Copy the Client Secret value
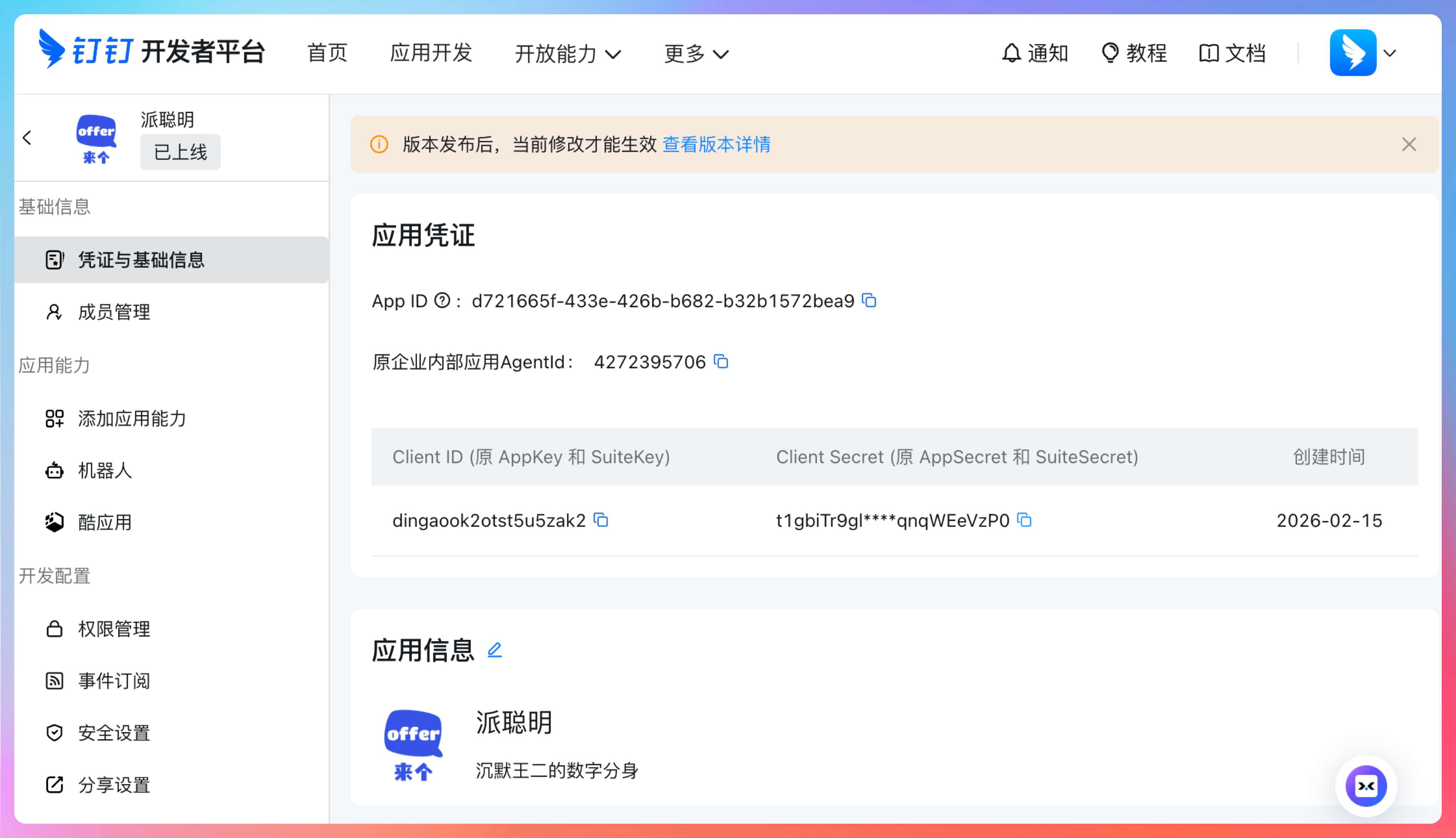1456x838 pixels. point(1025,520)
